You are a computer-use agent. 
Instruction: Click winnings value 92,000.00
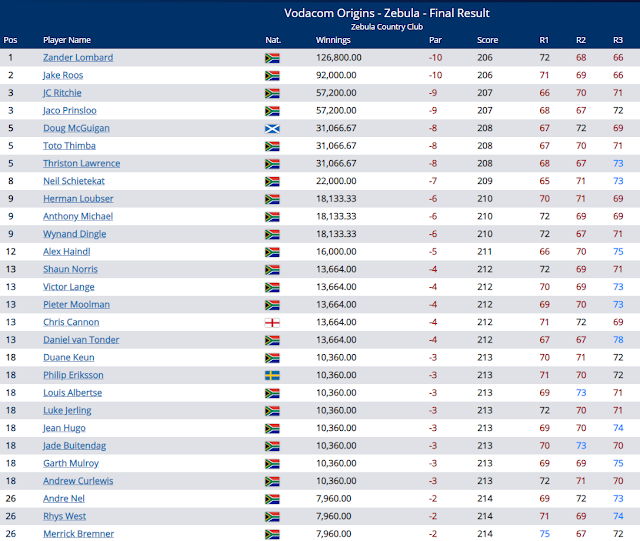click(x=336, y=75)
